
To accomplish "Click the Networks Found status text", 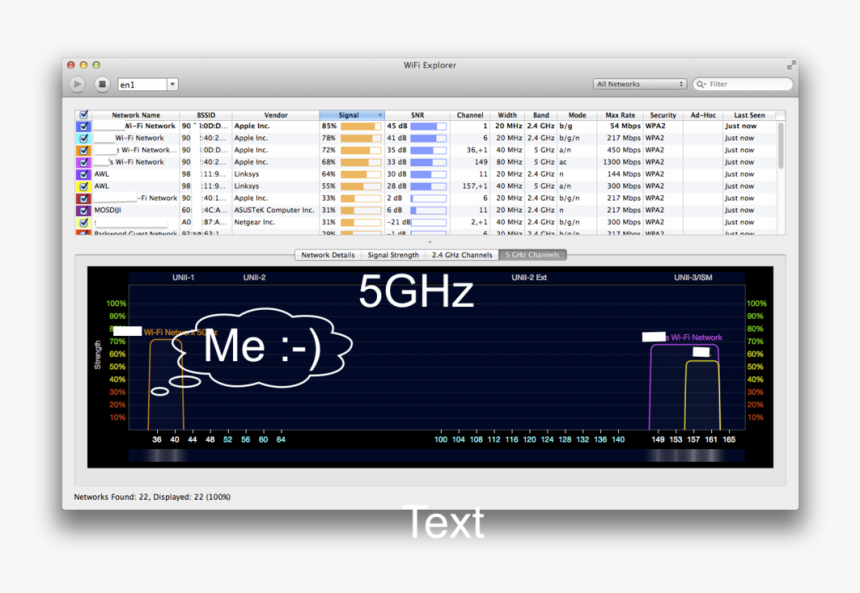I will pos(152,497).
